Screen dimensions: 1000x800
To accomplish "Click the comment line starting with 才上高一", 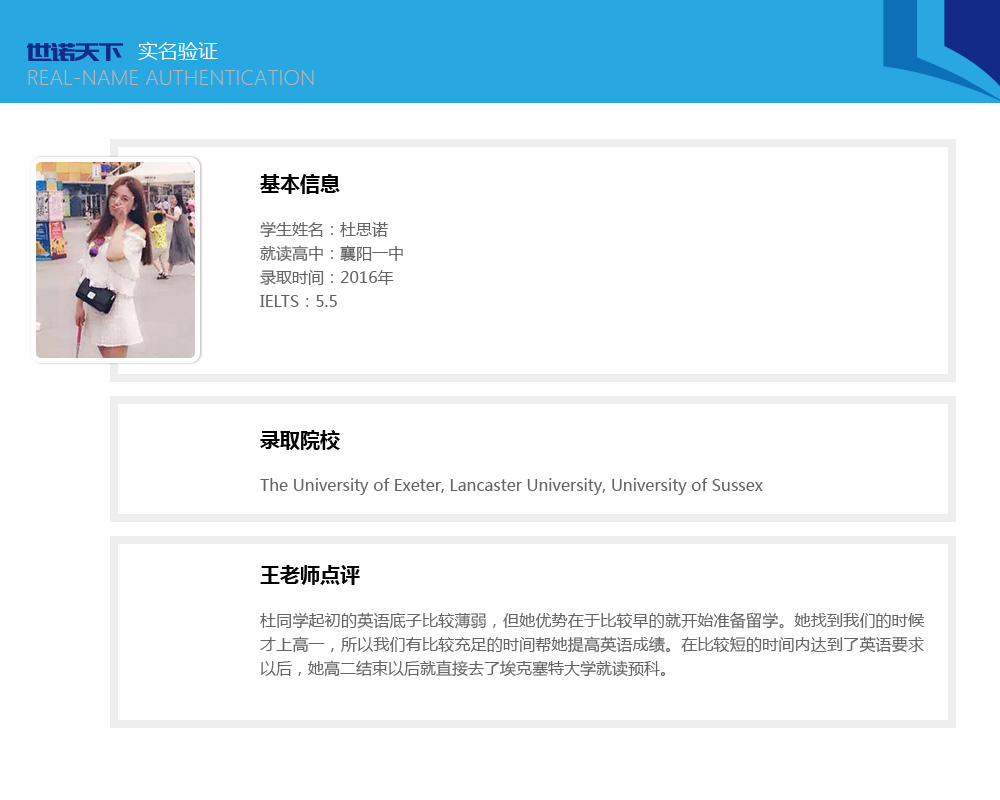I will (592, 645).
